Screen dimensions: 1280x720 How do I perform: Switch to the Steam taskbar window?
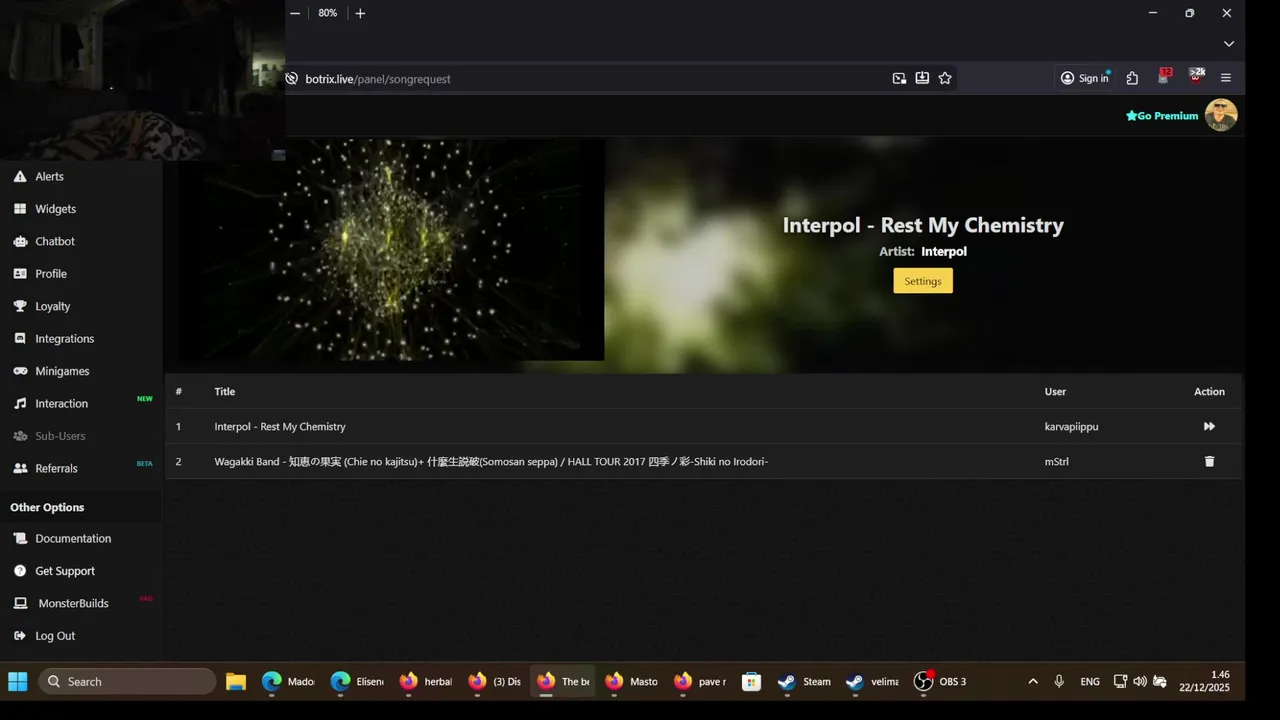point(805,681)
